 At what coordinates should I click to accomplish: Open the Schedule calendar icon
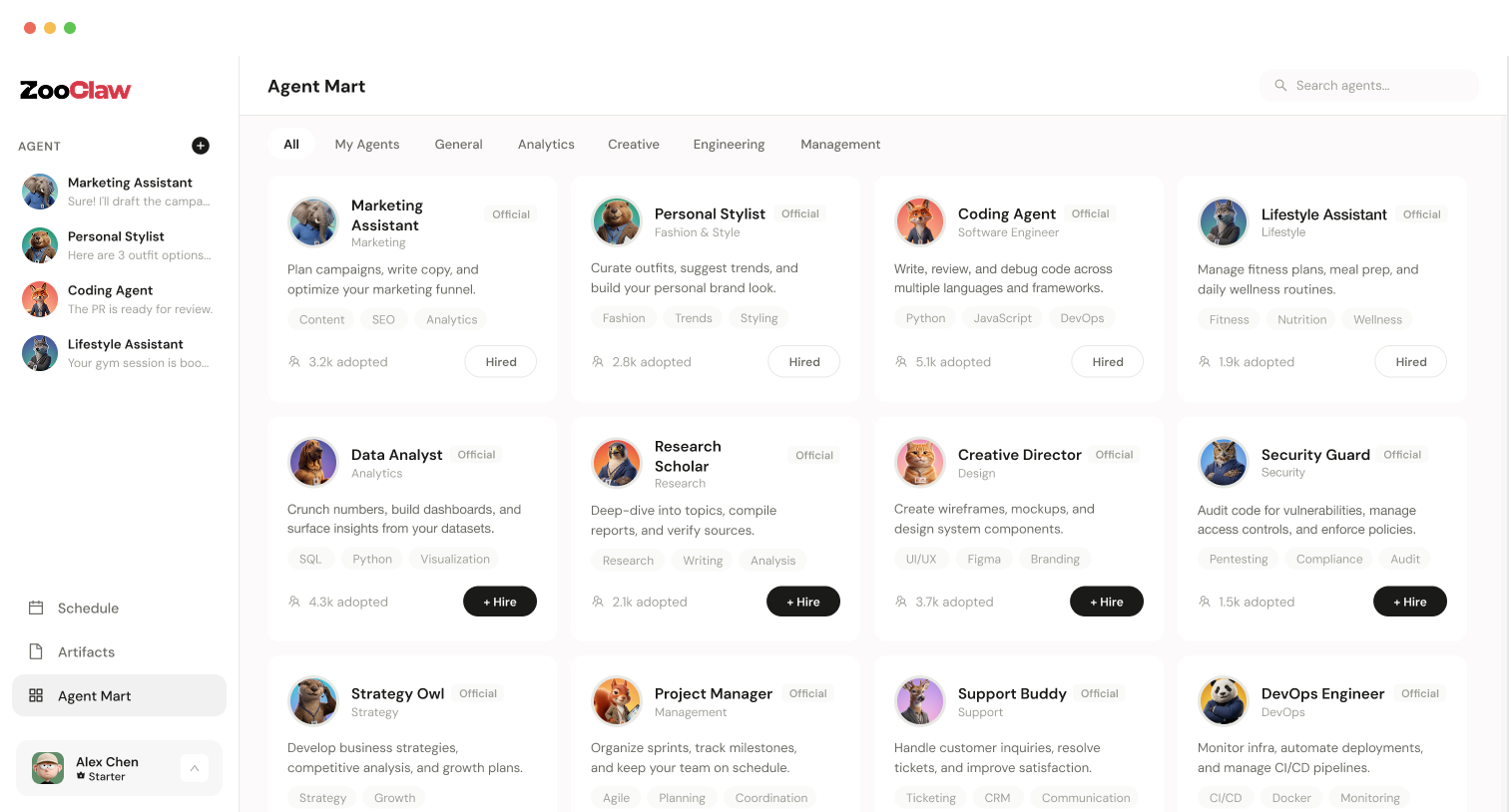tap(36, 608)
